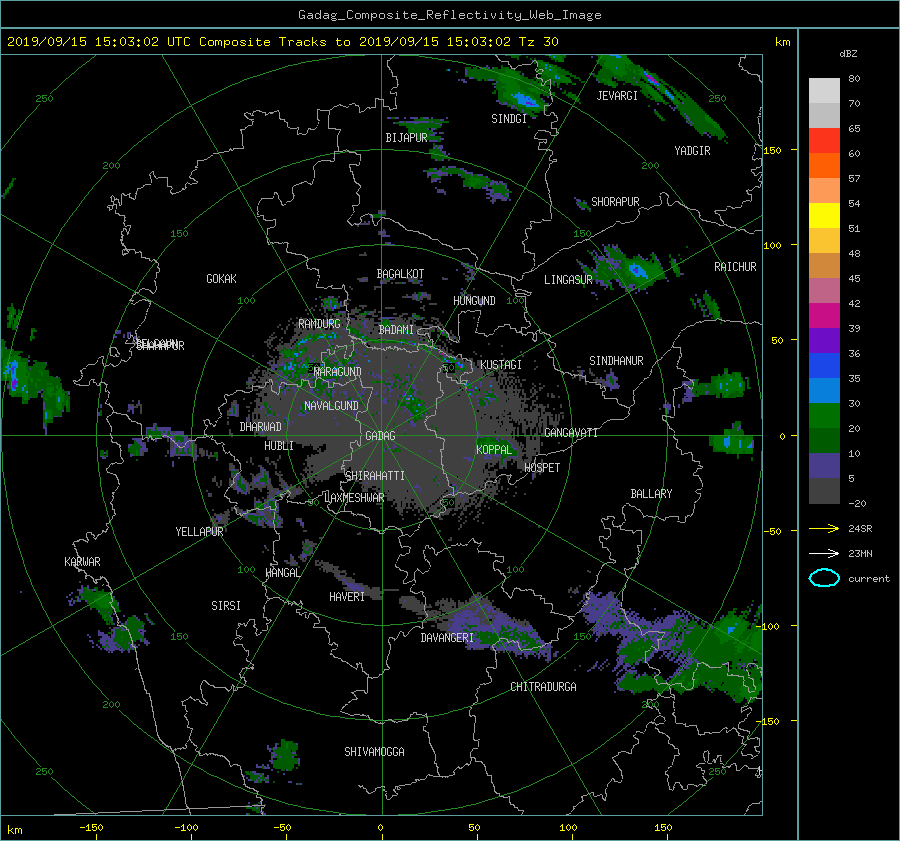
Task: Select the light grey 70-80 dBZ legend swatch
Action: click(x=824, y=91)
